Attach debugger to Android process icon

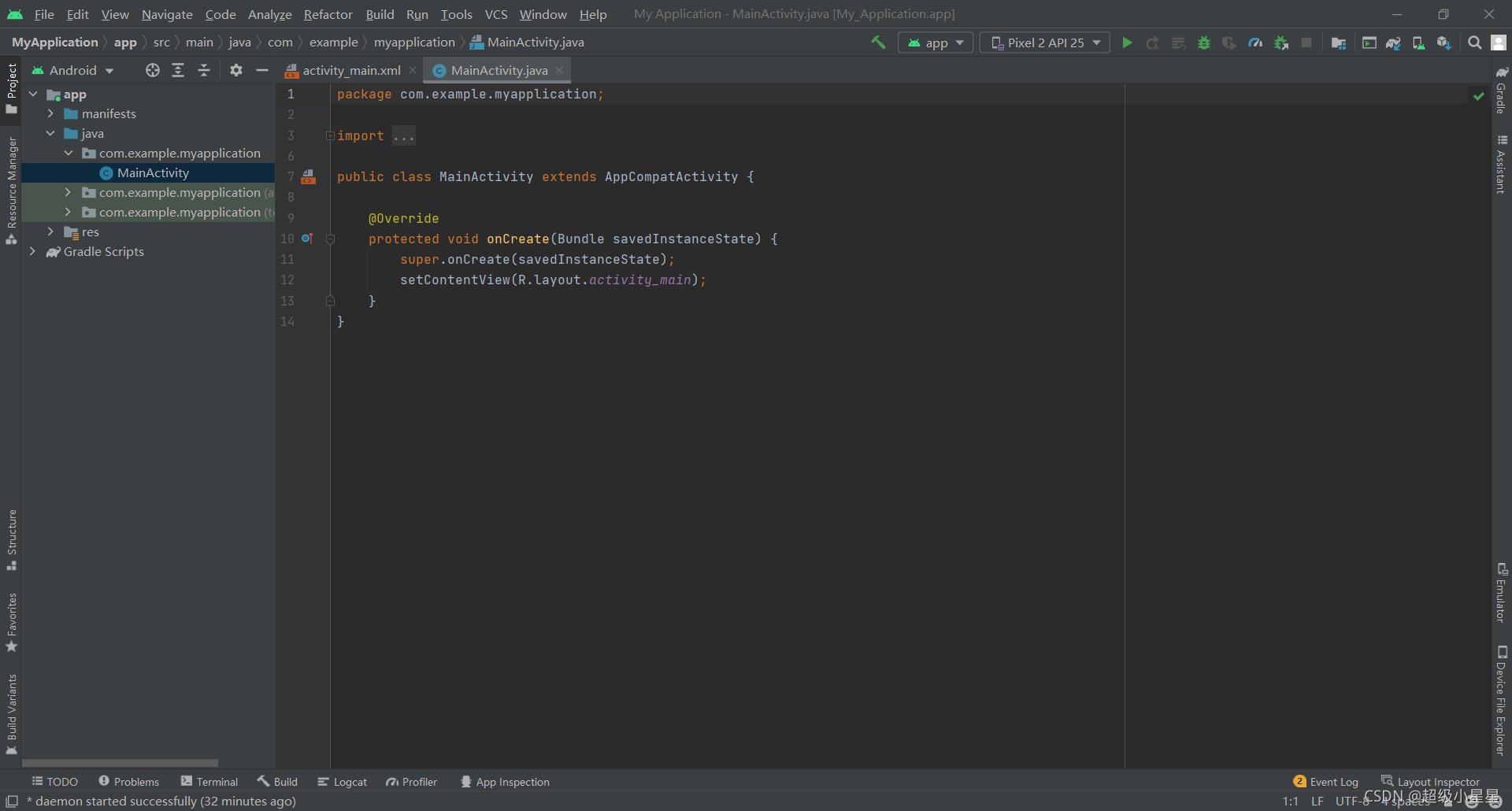coord(1281,43)
